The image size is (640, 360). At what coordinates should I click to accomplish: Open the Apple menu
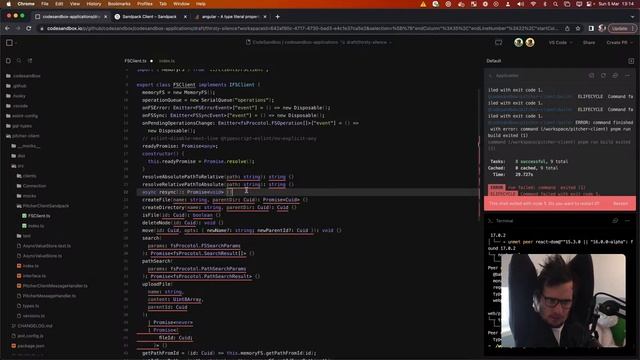(8, 4)
